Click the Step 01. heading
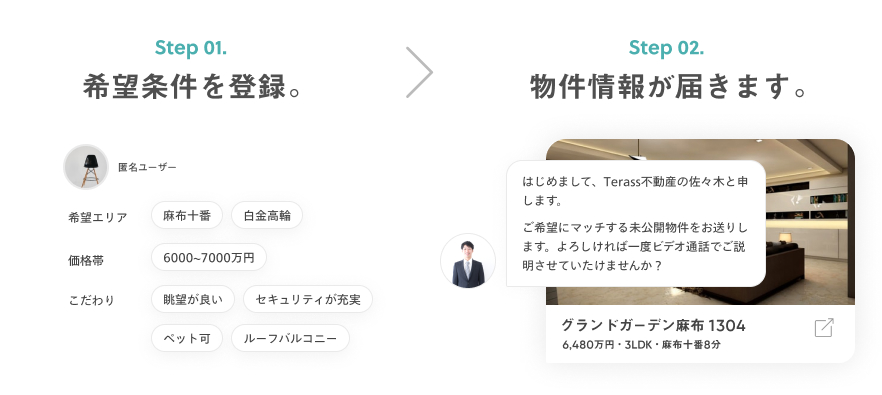 point(191,48)
